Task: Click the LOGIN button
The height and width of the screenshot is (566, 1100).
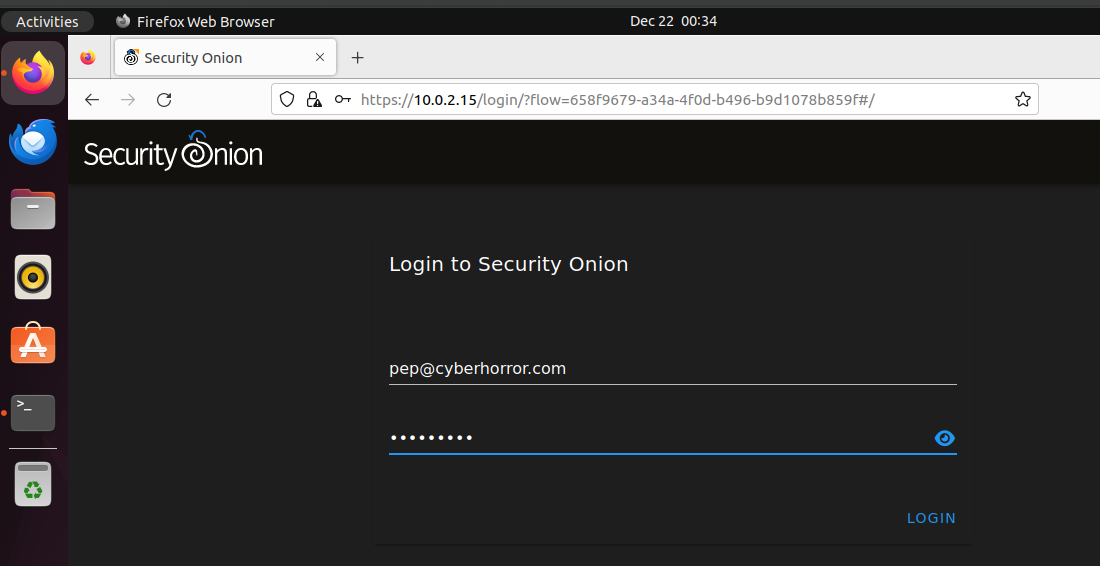Action: pyautogui.click(x=931, y=518)
